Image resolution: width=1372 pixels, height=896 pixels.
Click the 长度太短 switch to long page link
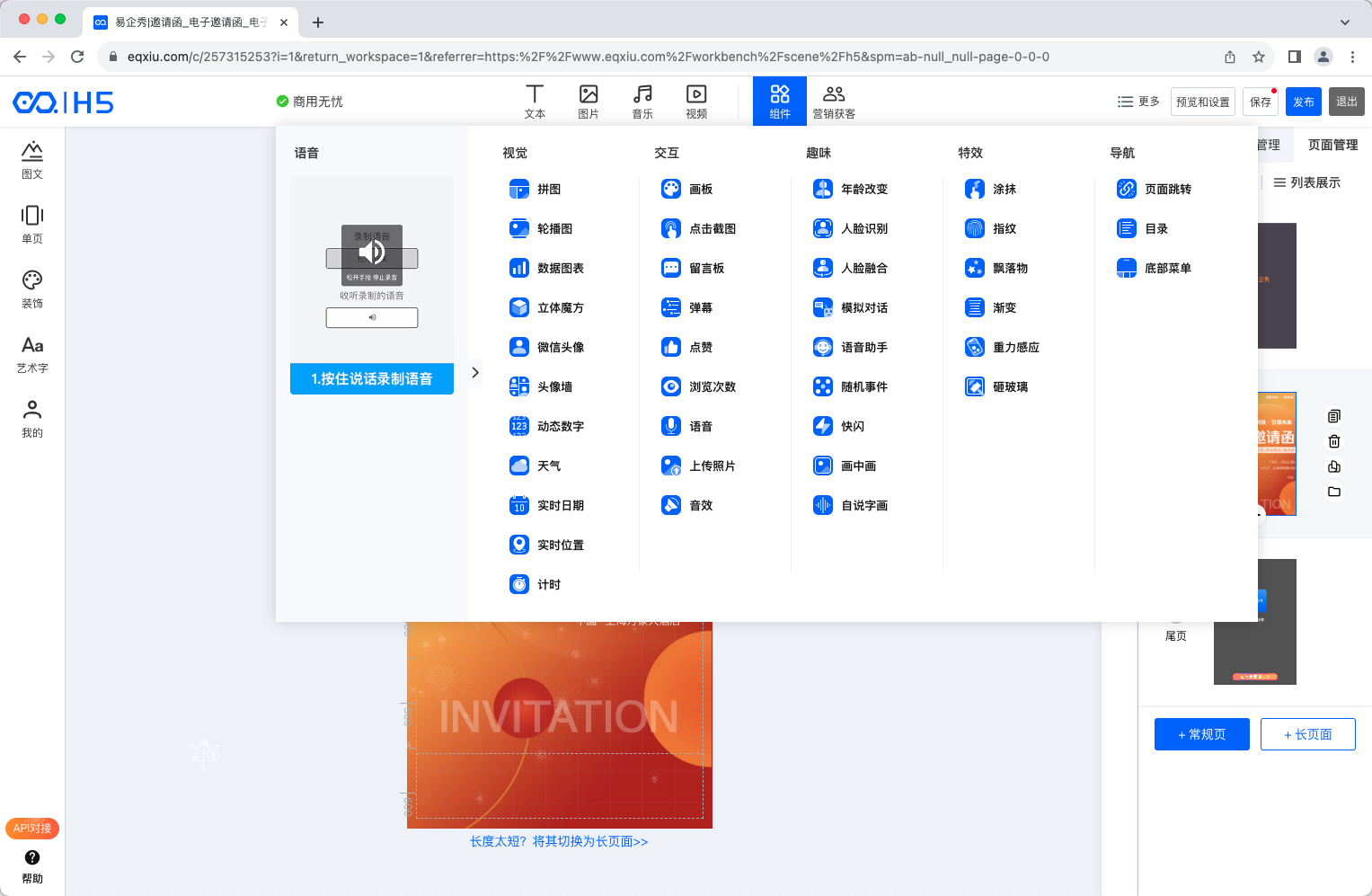tap(559, 842)
